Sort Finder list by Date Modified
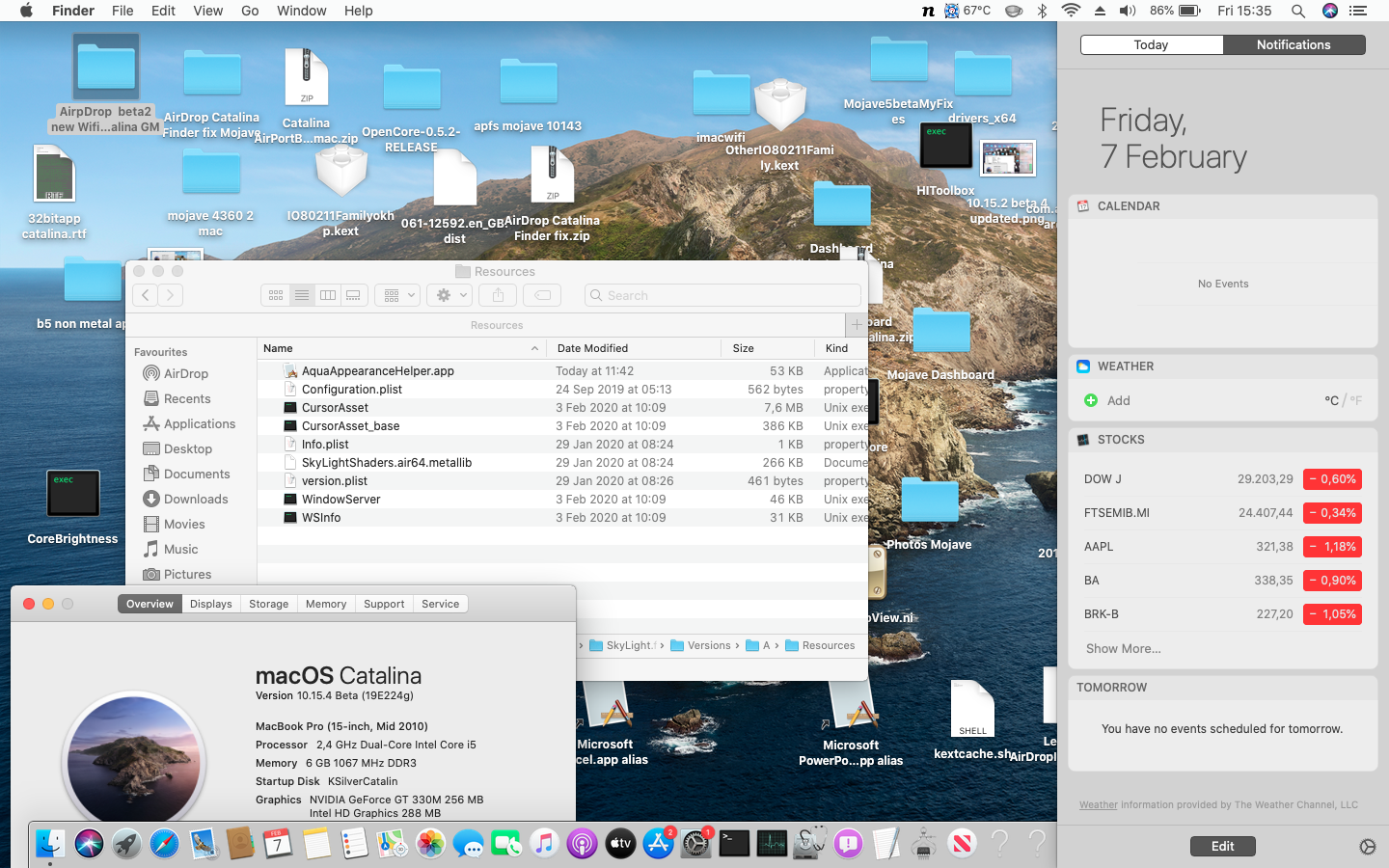Screen dimensions: 1389x868 coord(634,348)
